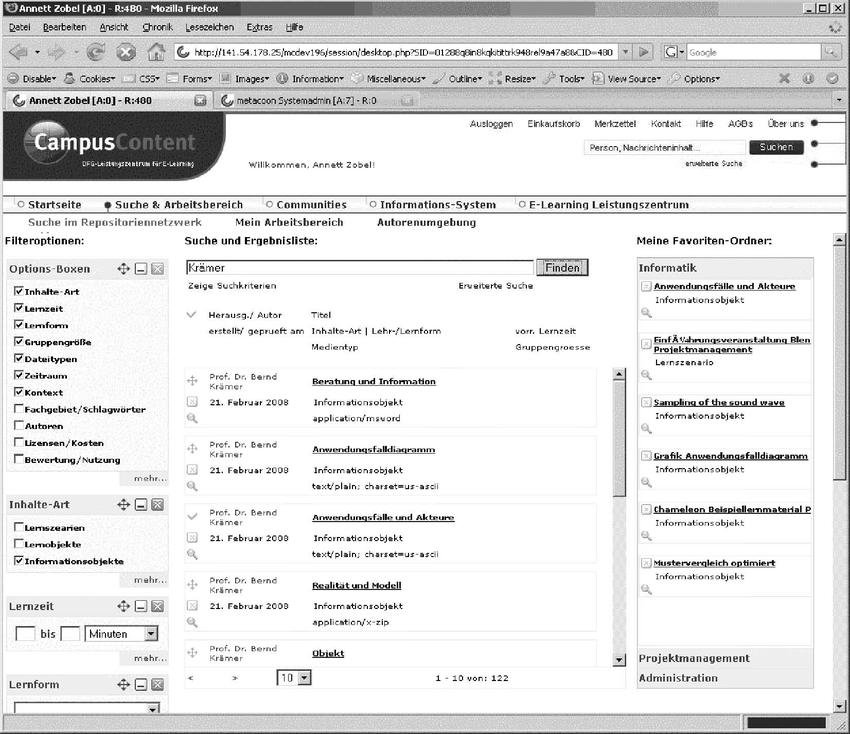Open the results-per-page dropdown showing 10
The image size is (850, 734).
(x=304, y=678)
